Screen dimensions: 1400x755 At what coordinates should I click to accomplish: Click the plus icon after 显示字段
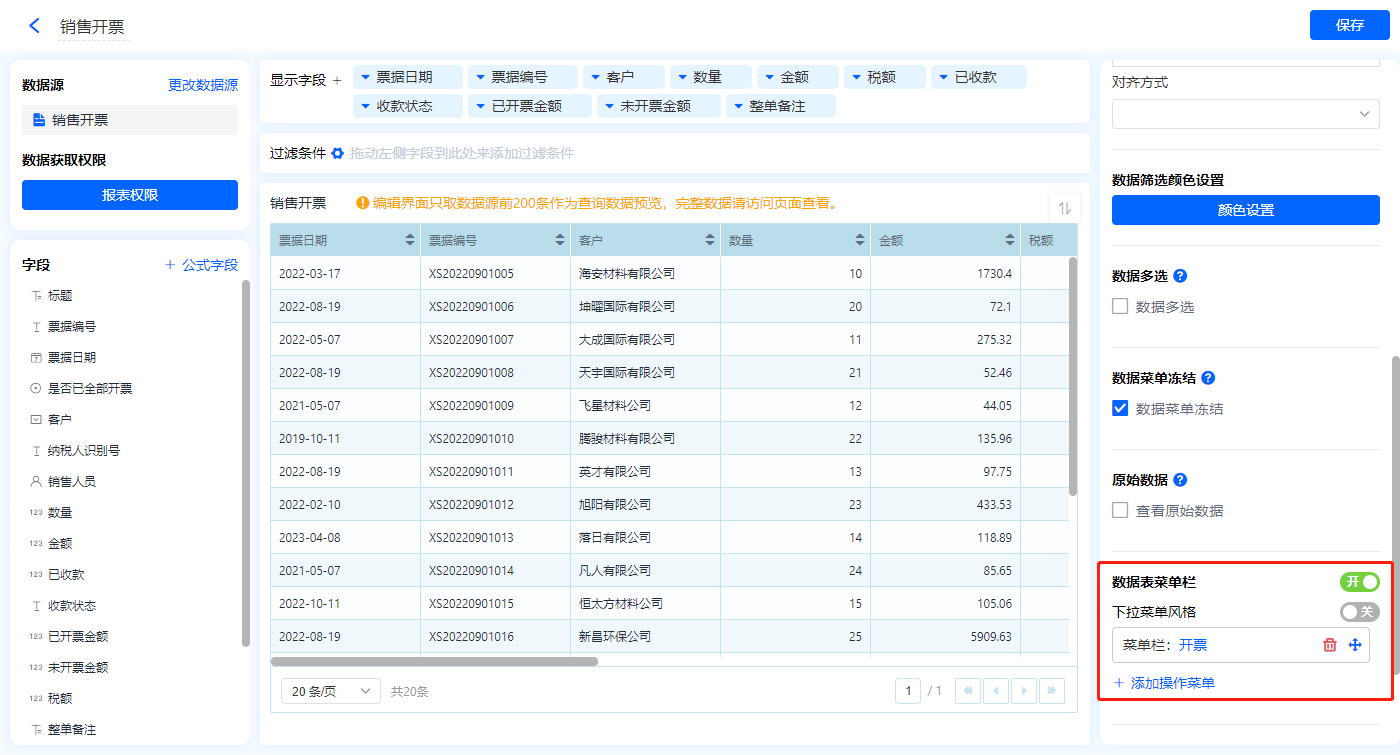337,80
